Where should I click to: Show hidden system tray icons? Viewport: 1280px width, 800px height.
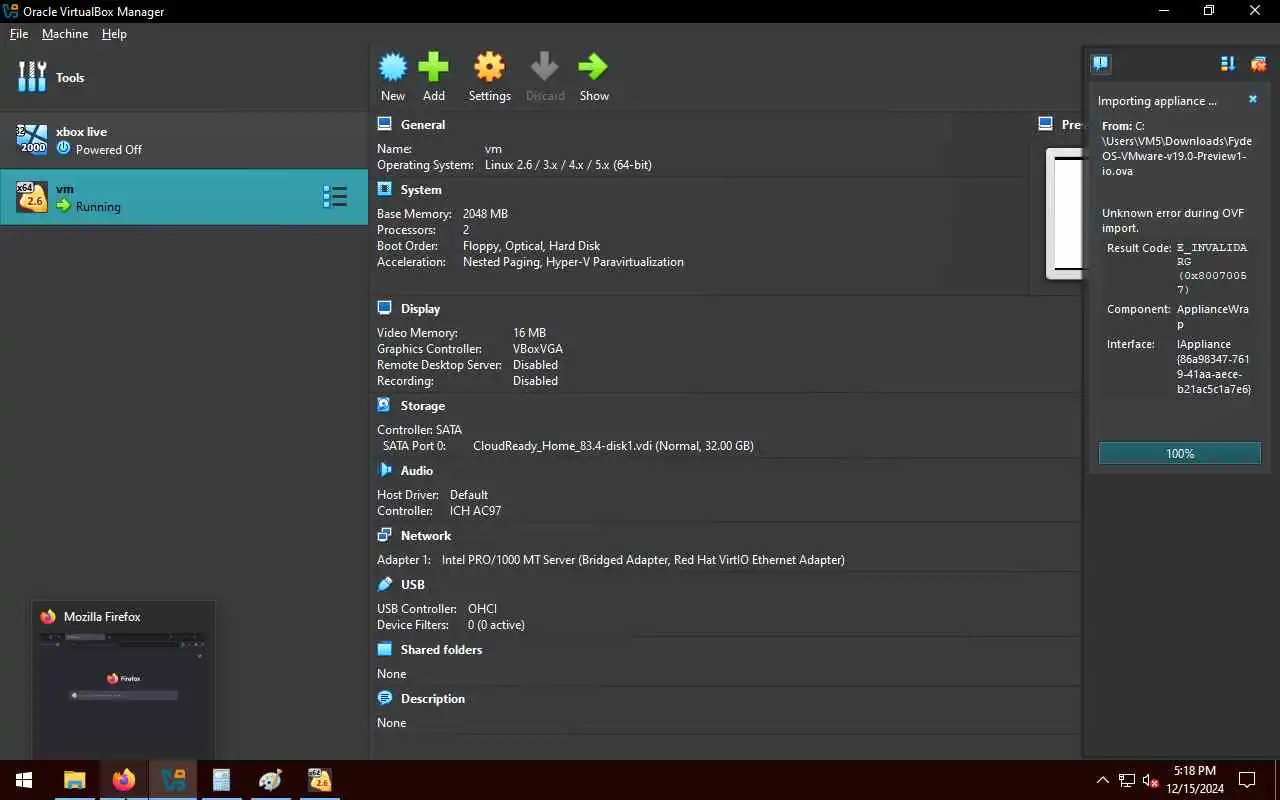(1103, 780)
